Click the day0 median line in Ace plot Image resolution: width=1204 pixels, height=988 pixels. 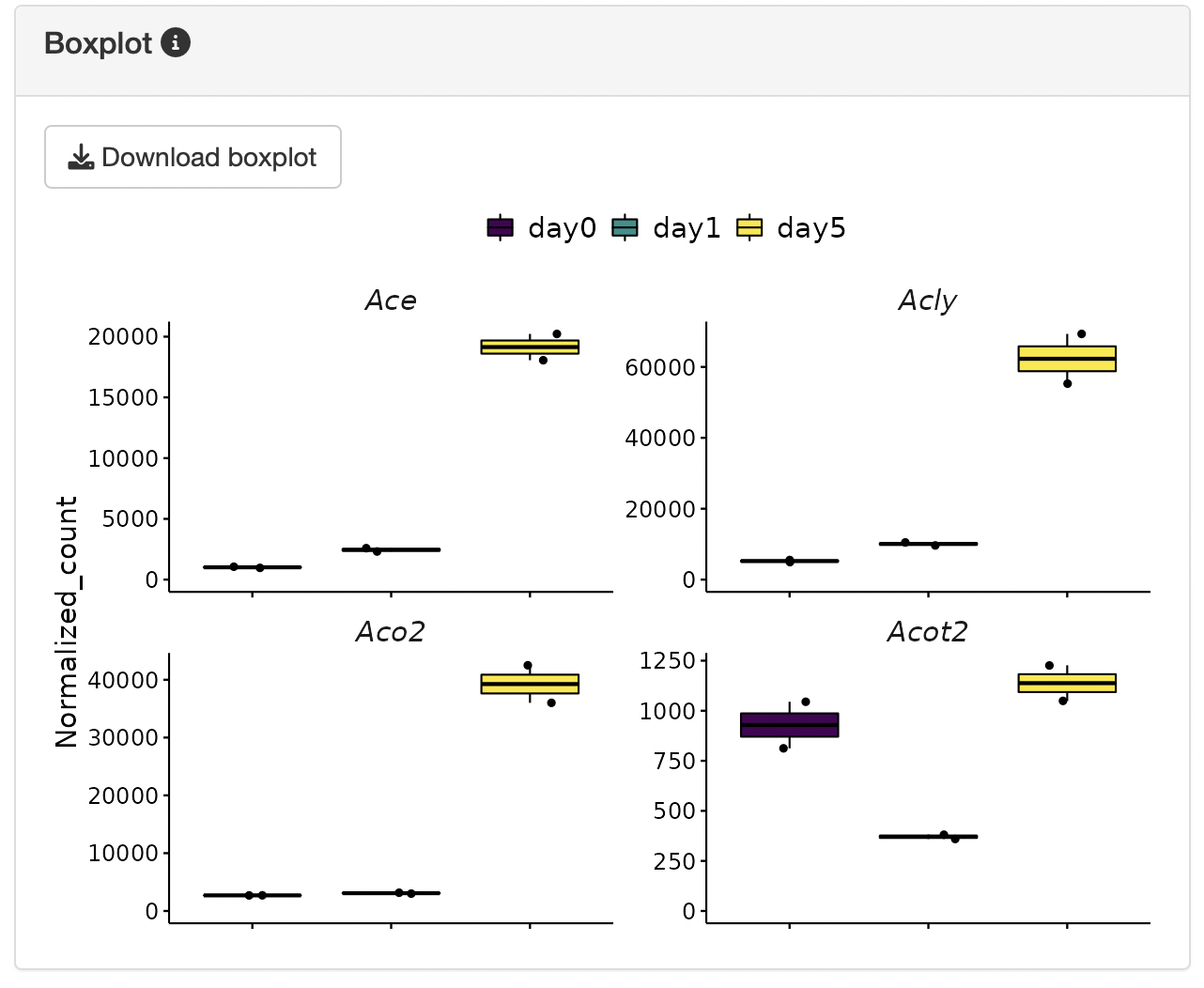(252, 567)
